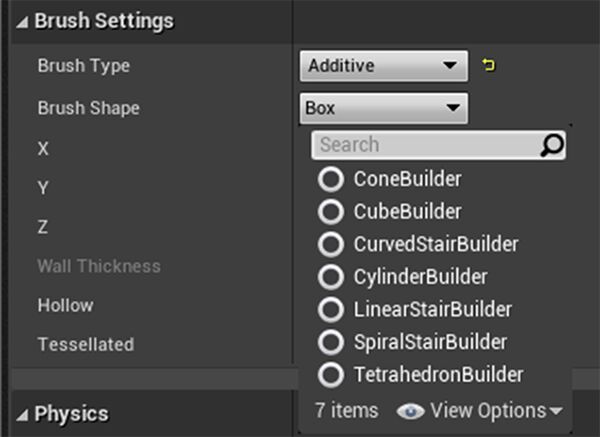Select the CubeBuilder radio button
This screenshot has width=600, height=437.
tap(330, 212)
